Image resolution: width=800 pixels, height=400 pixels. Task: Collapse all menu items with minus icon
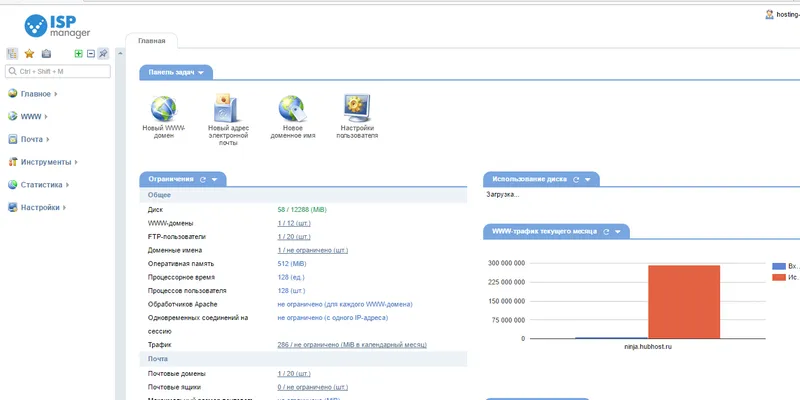(91, 54)
